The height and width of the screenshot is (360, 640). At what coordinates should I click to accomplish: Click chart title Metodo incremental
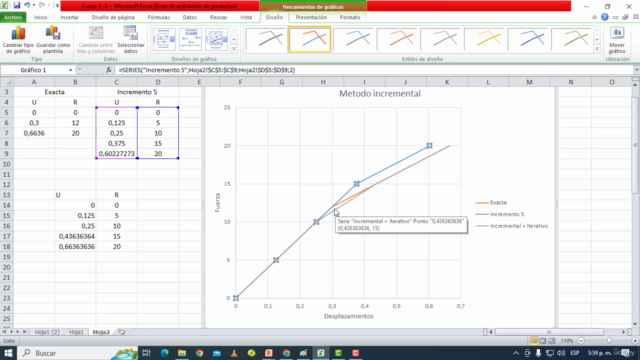[x=380, y=93]
